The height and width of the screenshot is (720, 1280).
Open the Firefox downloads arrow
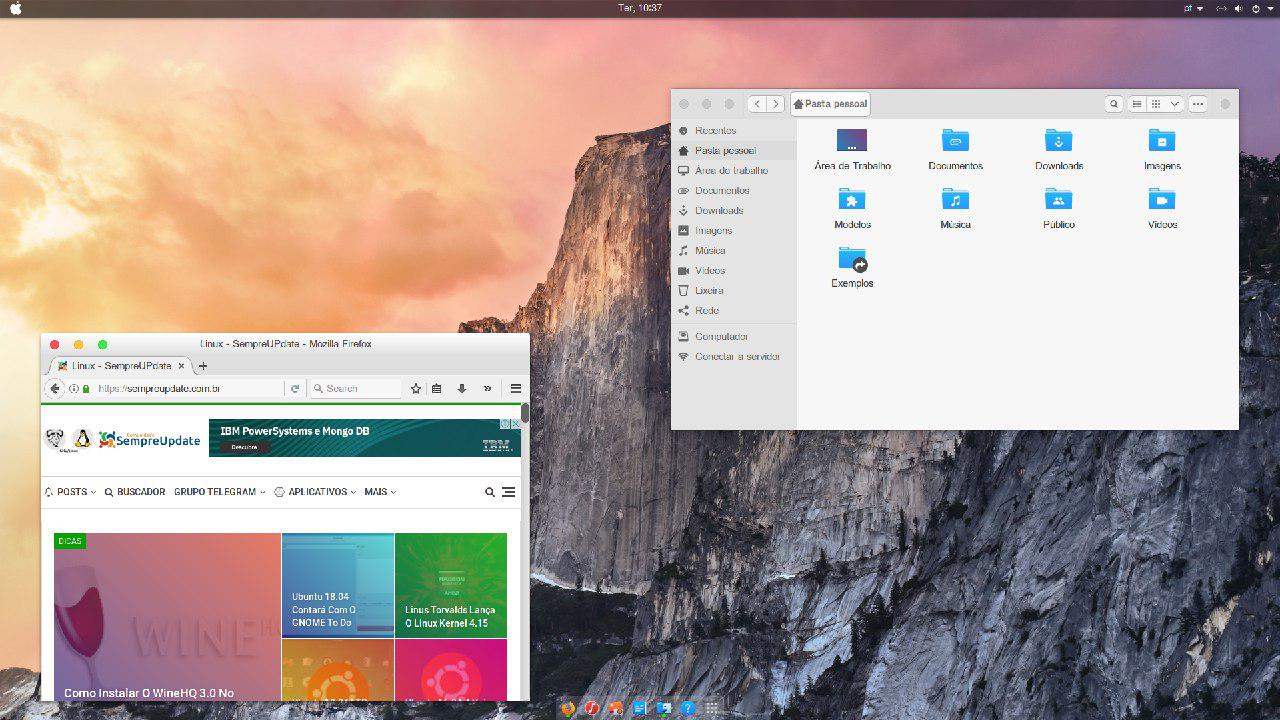(462, 388)
